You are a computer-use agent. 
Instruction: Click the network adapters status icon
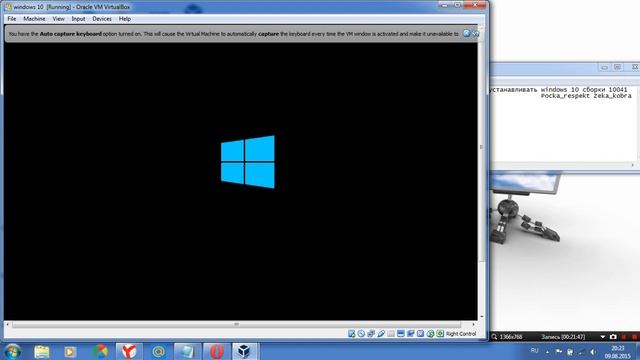tap(371, 333)
